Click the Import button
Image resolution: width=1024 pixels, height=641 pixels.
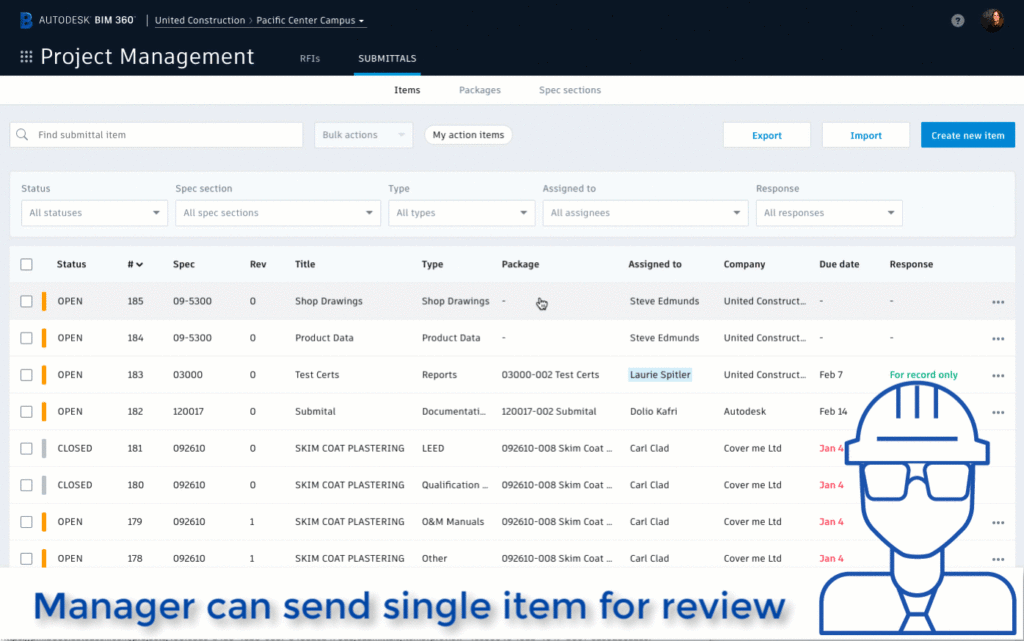point(865,135)
